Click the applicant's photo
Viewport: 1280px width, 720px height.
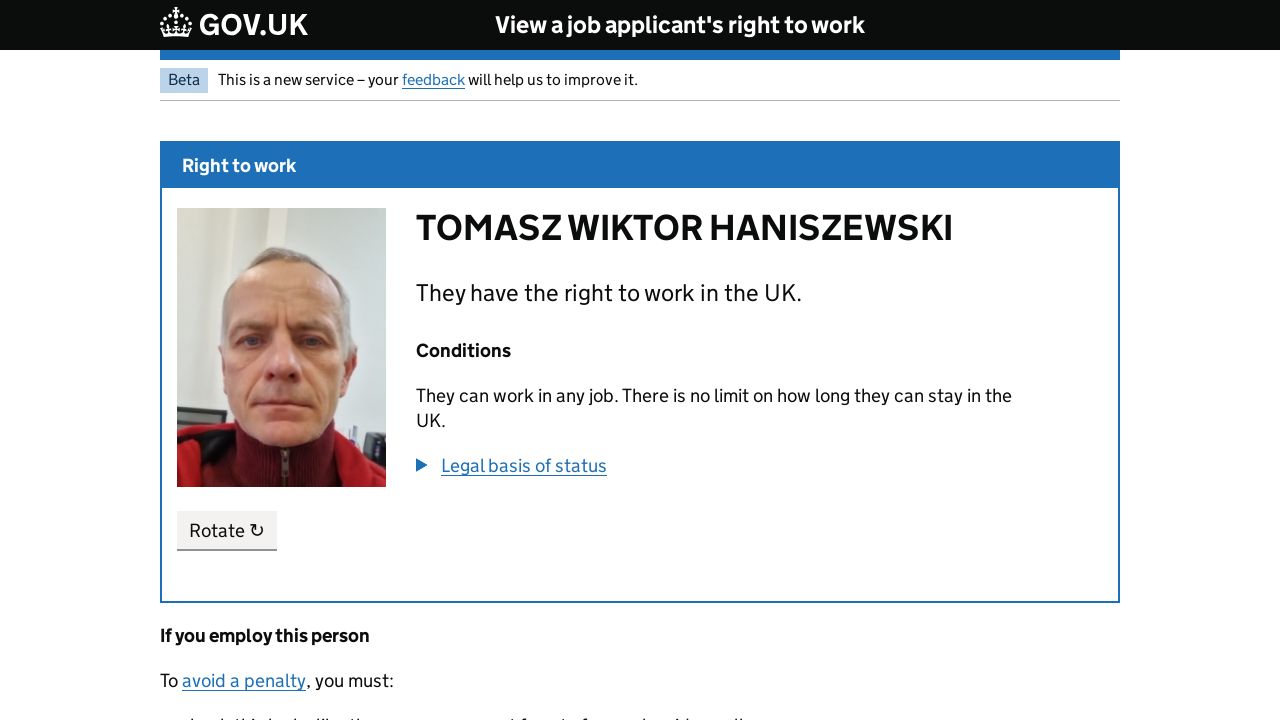(281, 347)
